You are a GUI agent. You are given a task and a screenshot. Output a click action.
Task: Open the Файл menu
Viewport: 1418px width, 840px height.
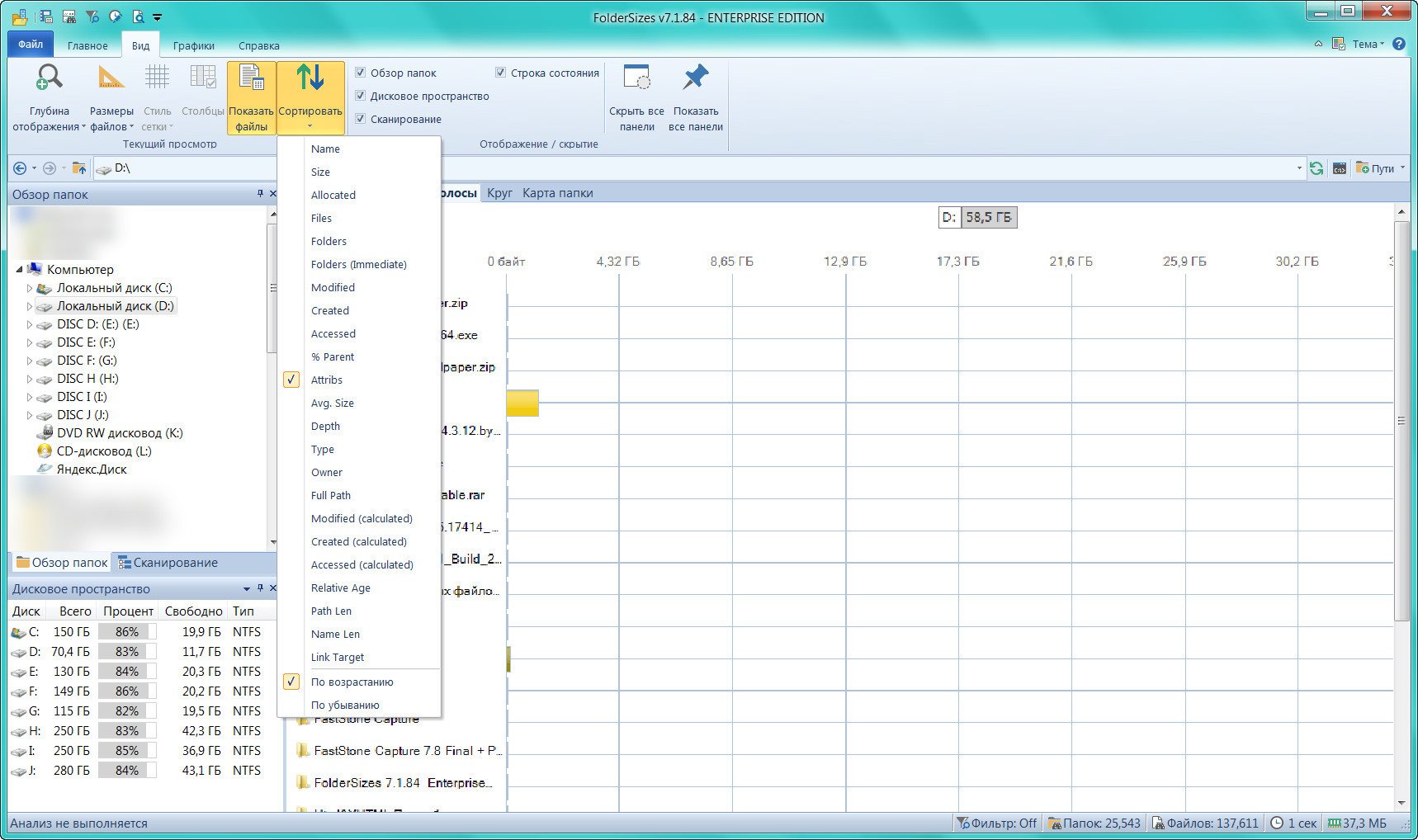coord(31,45)
